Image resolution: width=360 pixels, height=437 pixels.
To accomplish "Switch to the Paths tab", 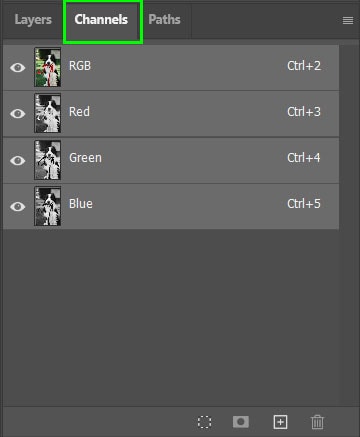I will coord(164,20).
